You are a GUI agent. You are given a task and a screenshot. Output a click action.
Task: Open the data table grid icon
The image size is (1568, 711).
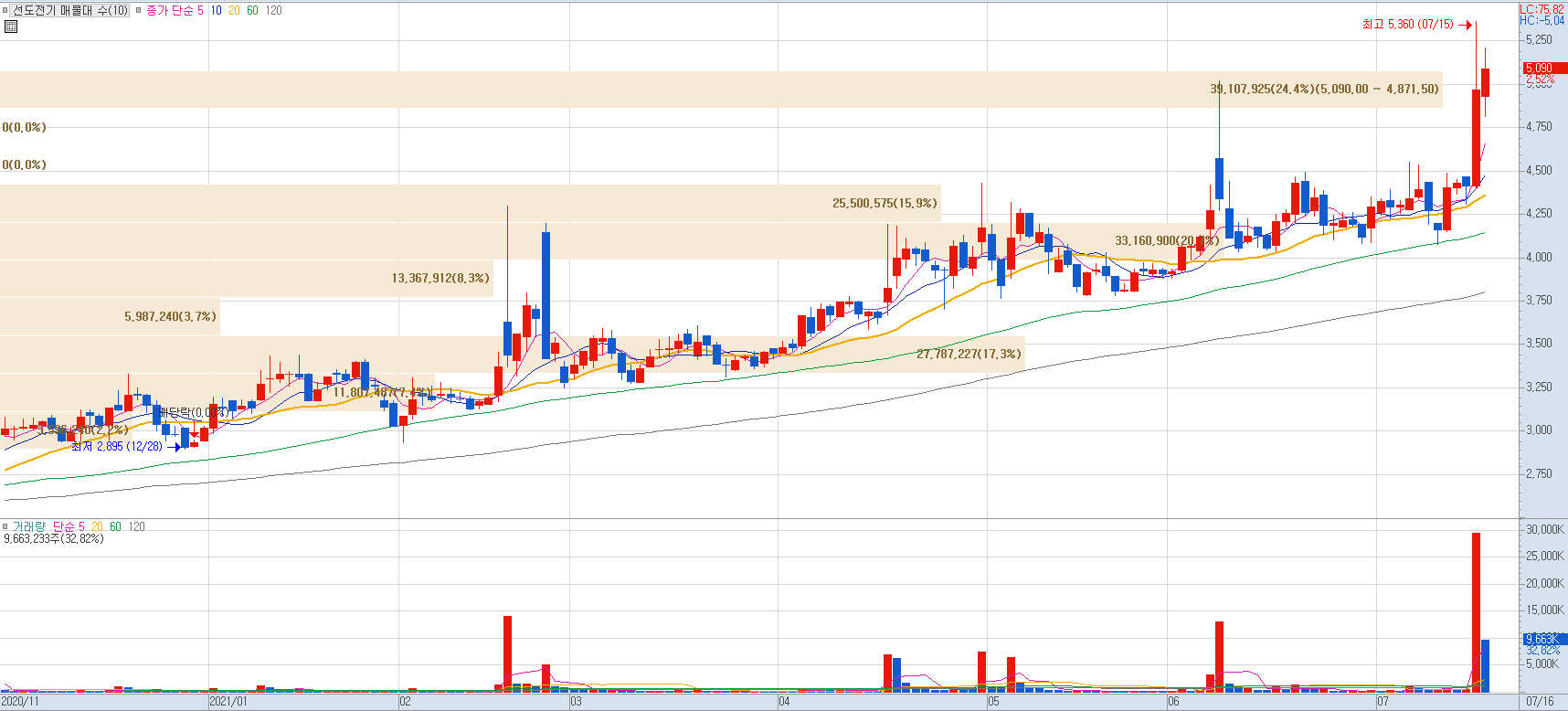[x=11, y=27]
